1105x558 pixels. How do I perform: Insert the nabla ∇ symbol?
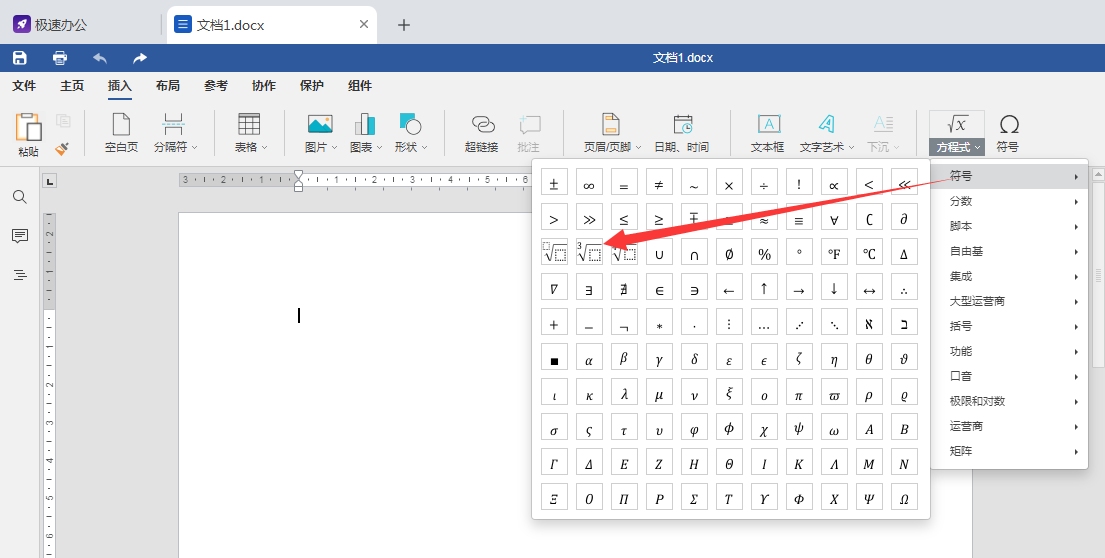(x=554, y=287)
